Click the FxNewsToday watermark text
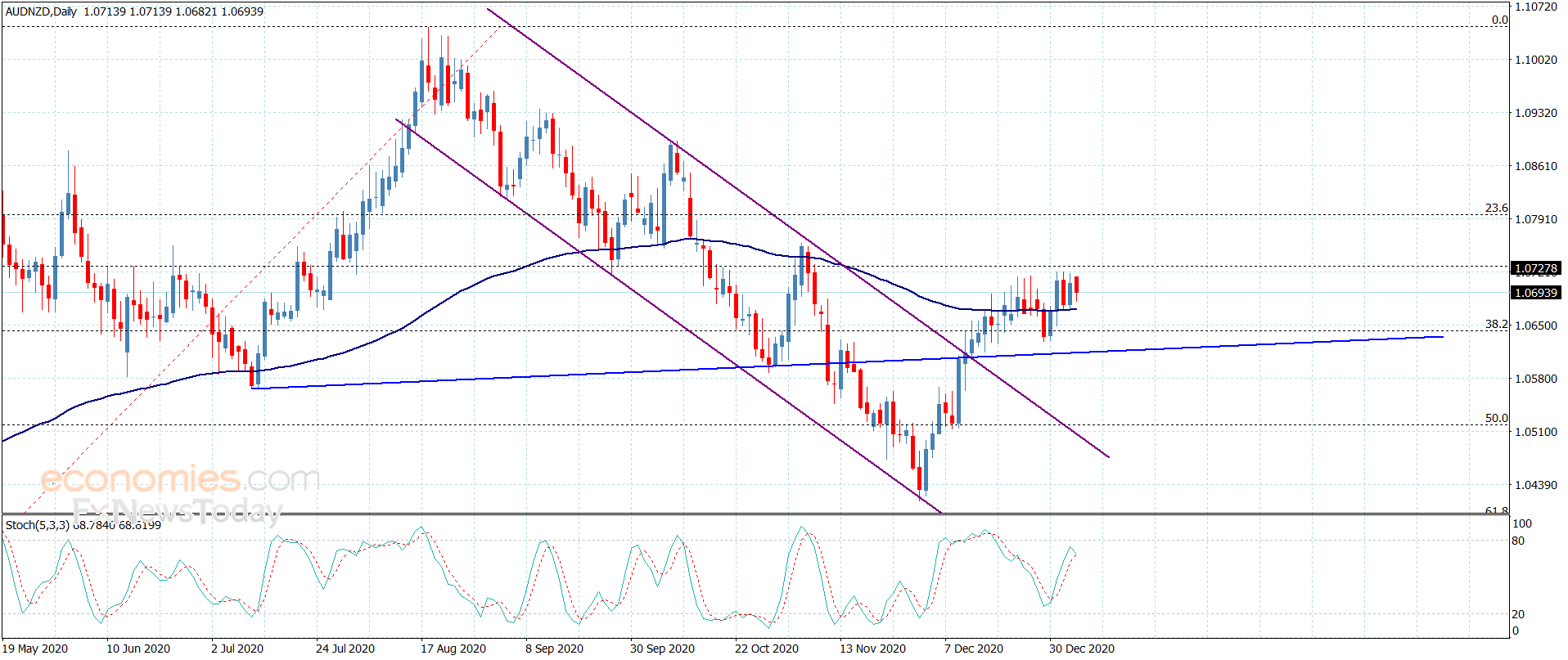1568x660 pixels. click(x=177, y=511)
